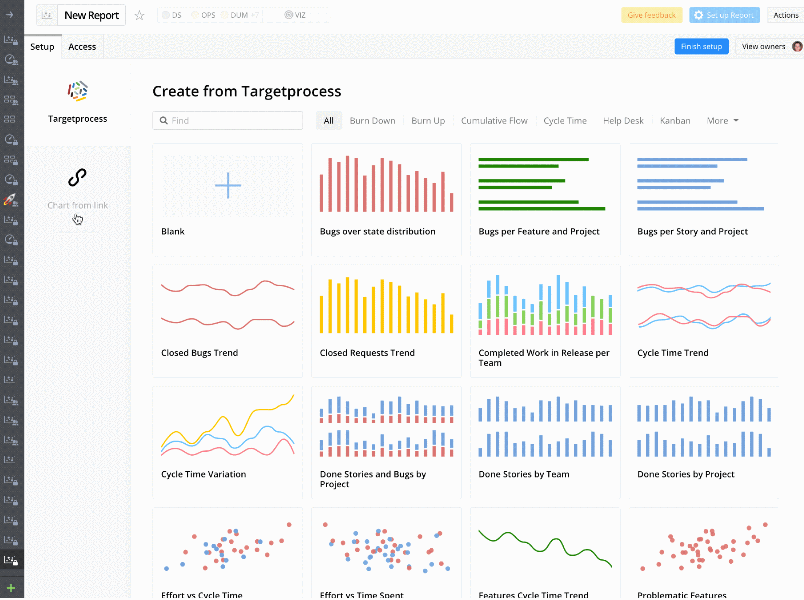Filter templates by Cumulative Flow

(494, 121)
